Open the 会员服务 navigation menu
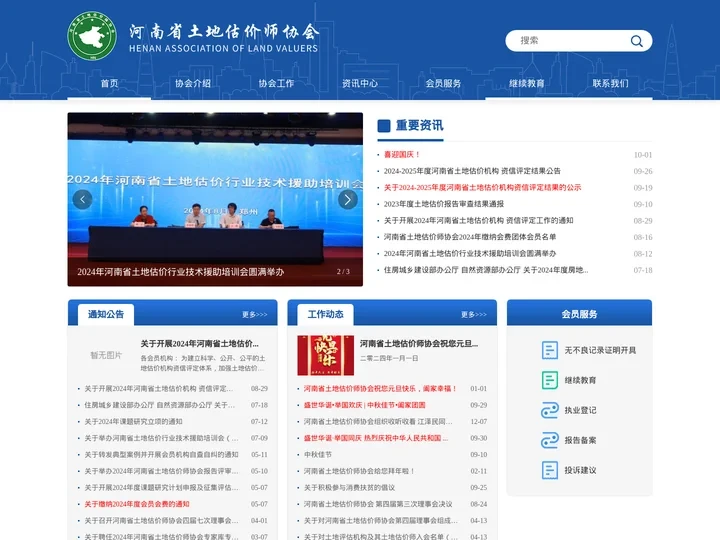 click(x=444, y=83)
